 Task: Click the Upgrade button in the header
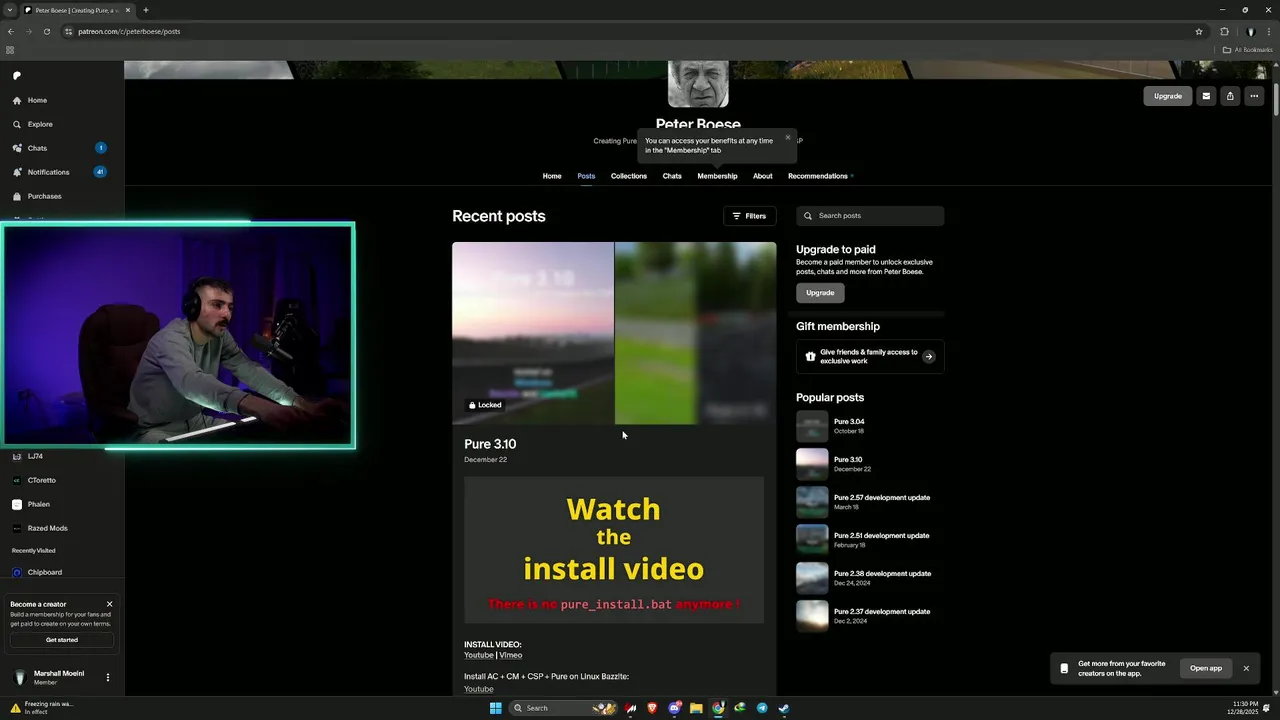coord(1168,96)
